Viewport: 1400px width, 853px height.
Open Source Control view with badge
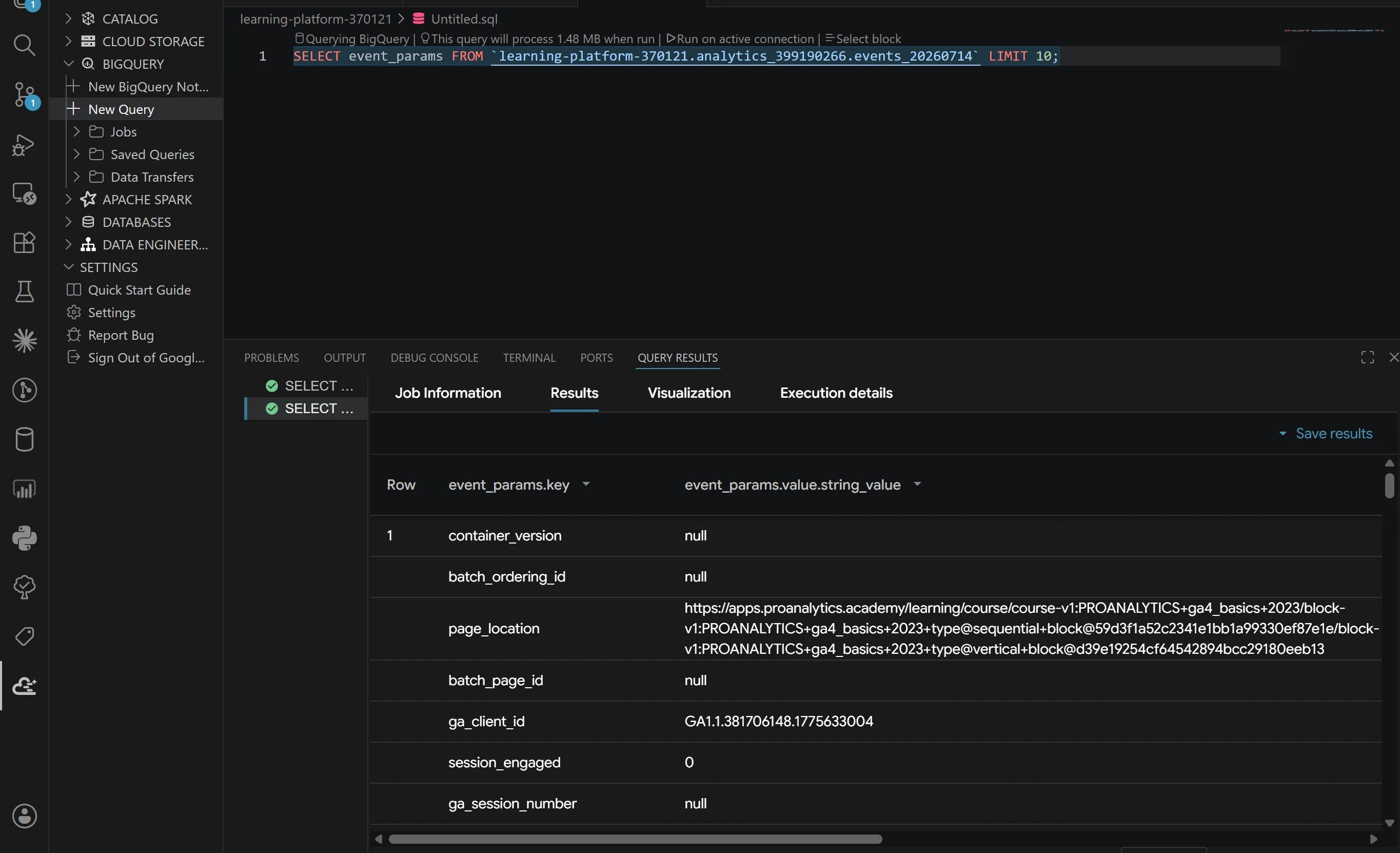[x=24, y=95]
